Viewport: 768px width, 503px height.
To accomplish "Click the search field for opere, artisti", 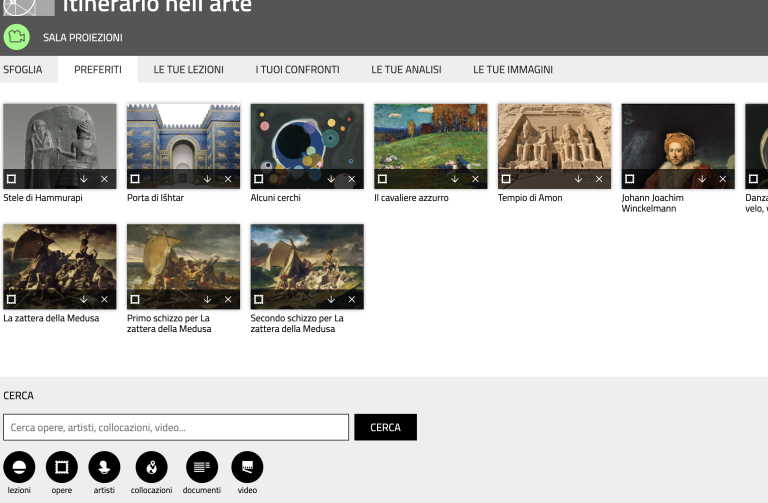I will pyautogui.click(x=176, y=427).
